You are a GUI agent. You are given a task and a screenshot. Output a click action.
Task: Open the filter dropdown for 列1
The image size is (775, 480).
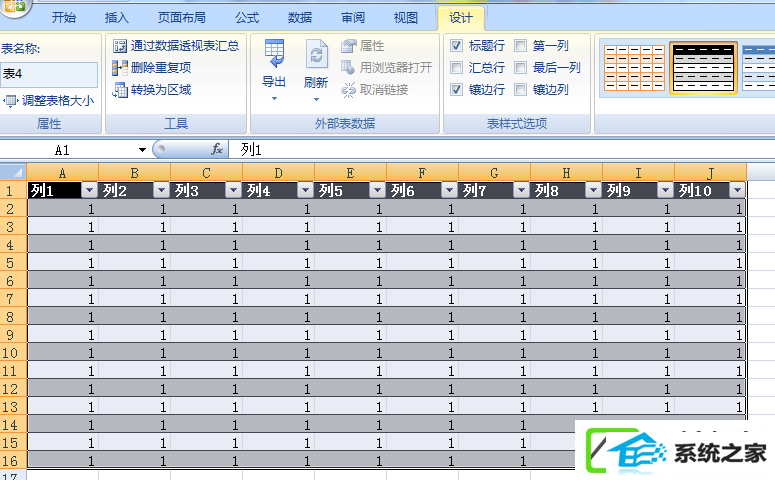(x=89, y=190)
